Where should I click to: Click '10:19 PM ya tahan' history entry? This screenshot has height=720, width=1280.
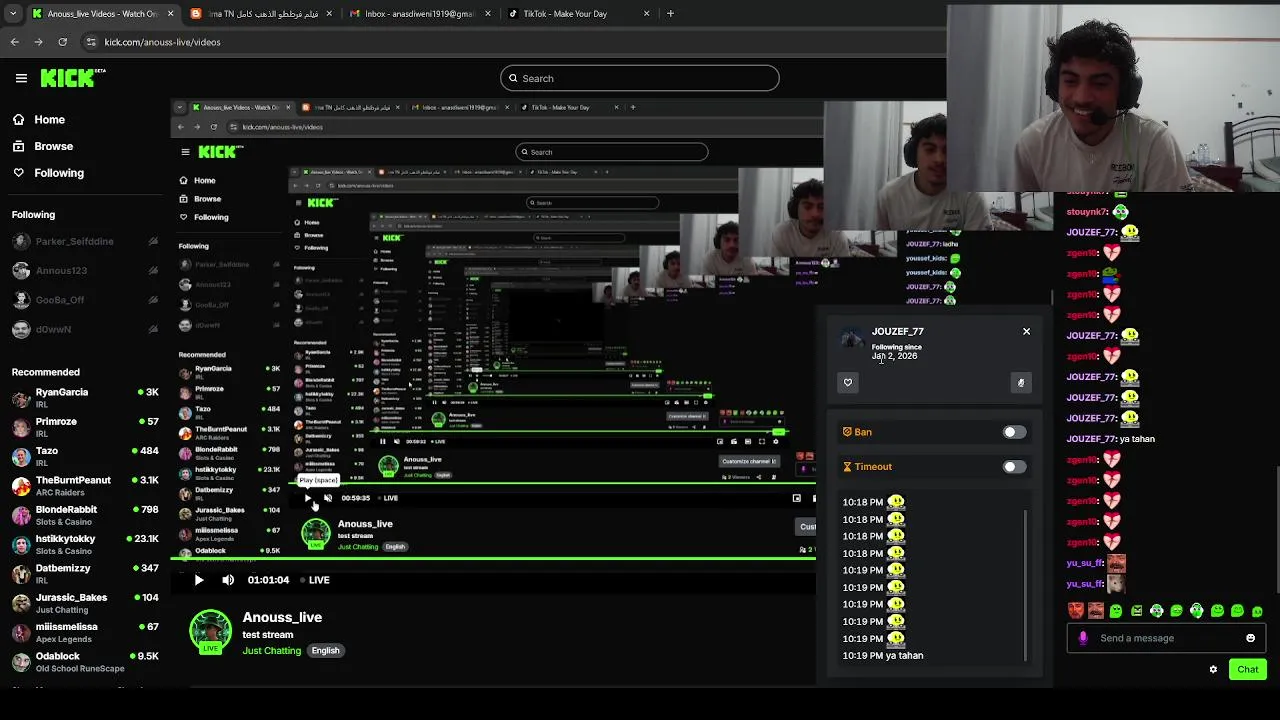tap(883, 656)
